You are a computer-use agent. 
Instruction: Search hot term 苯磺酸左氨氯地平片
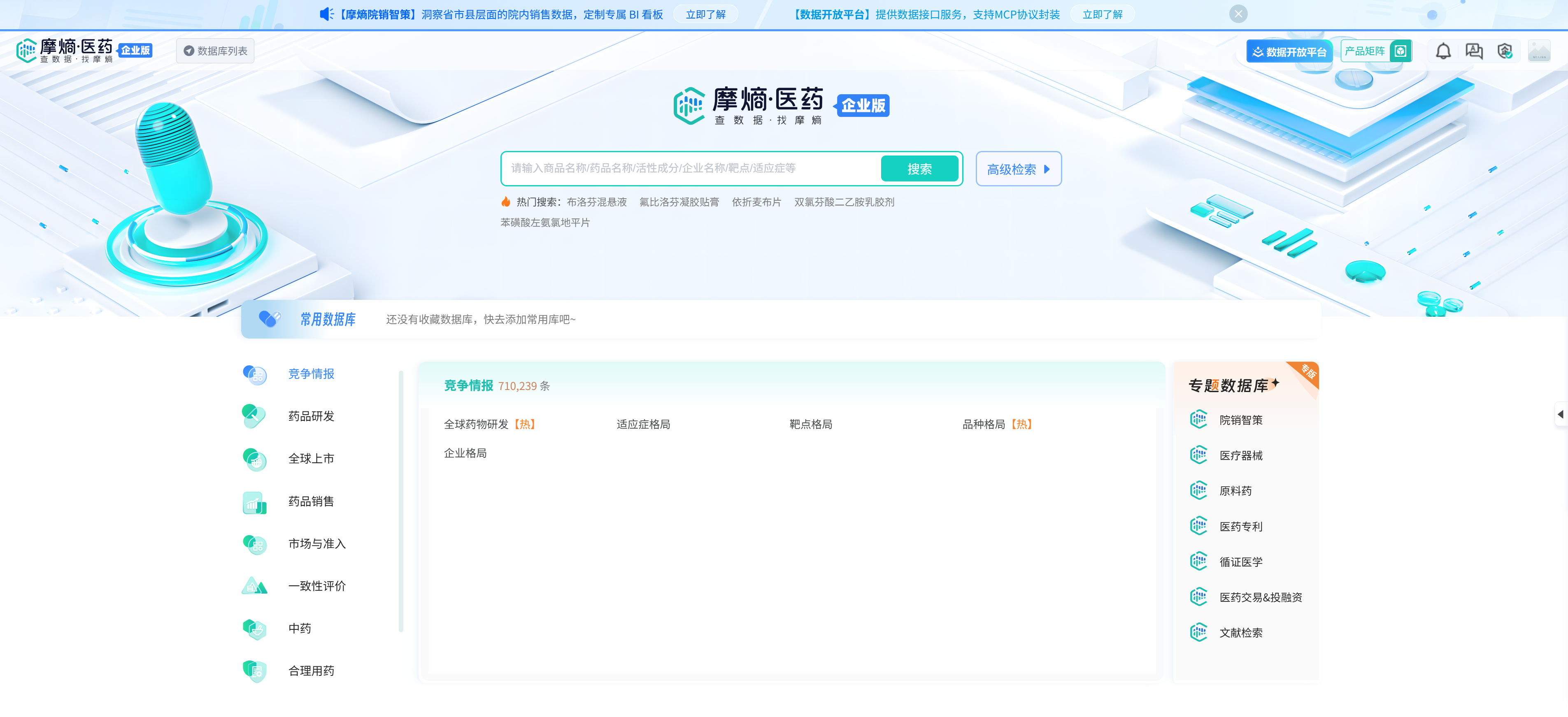click(x=545, y=223)
